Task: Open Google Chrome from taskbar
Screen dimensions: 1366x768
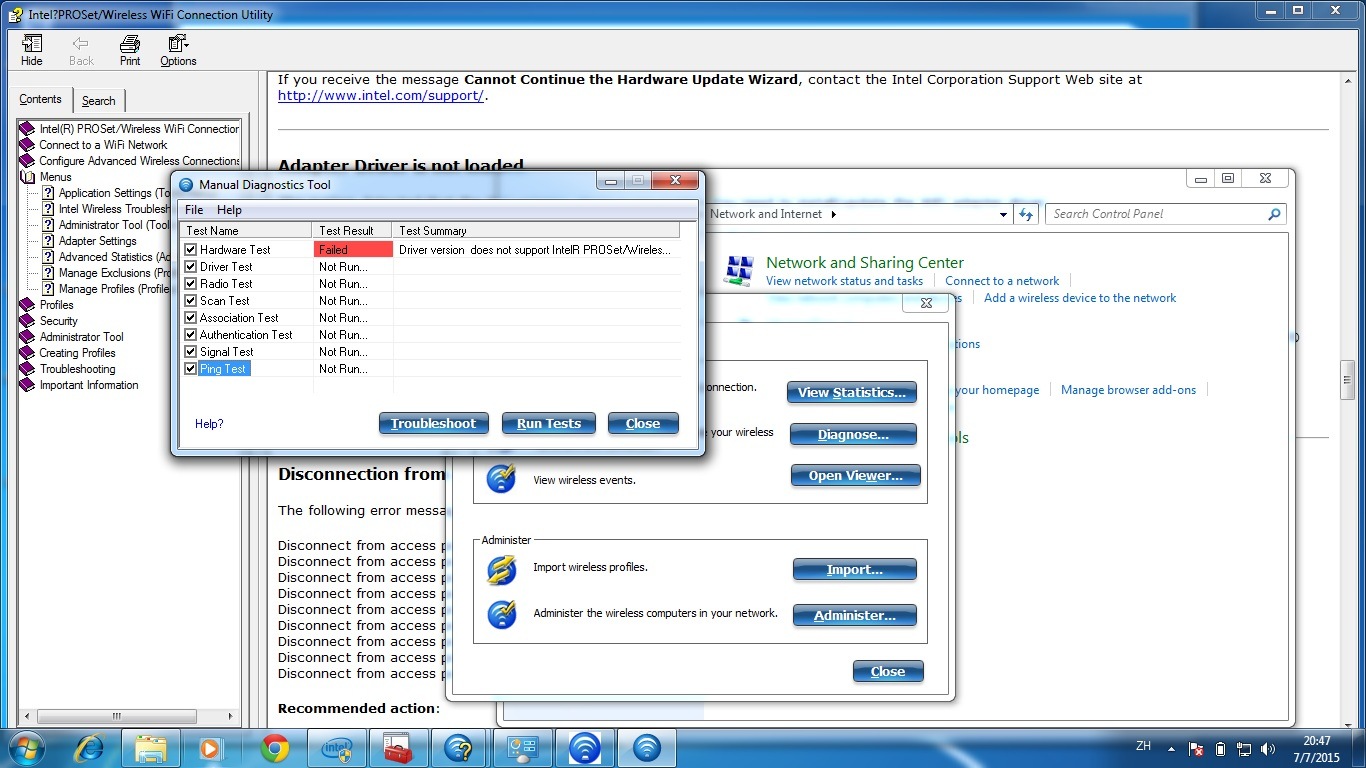Action: click(x=274, y=748)
